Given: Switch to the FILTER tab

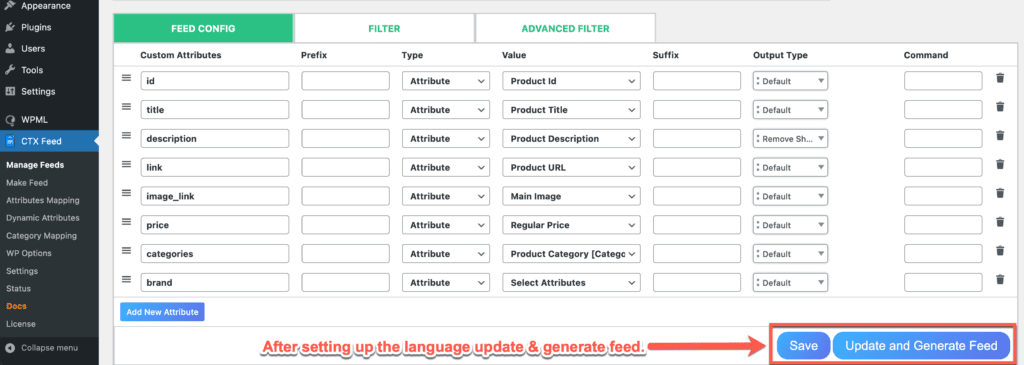Looking at the screenshot, I should click(384, 29).
